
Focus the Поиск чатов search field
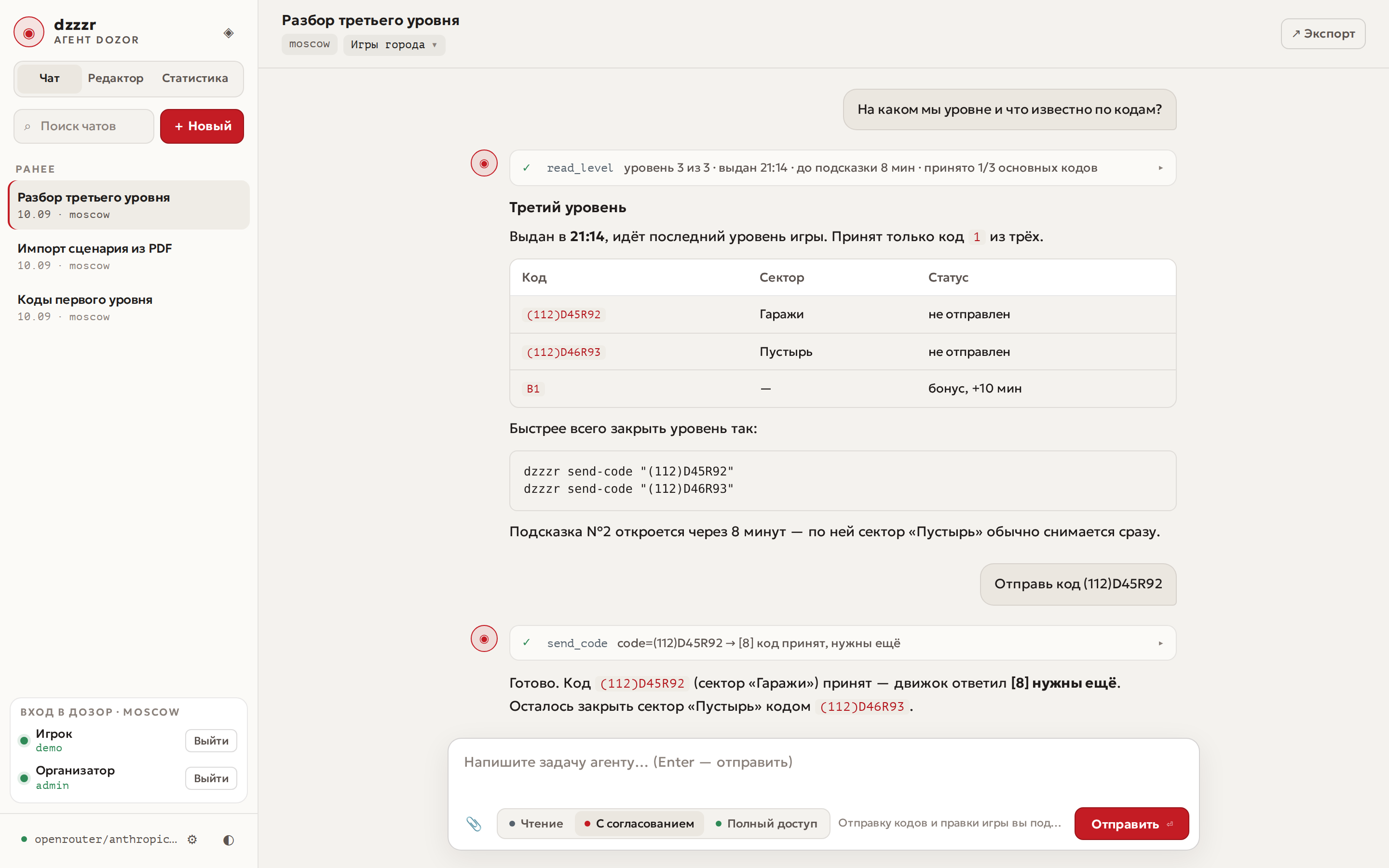(84, 126)
